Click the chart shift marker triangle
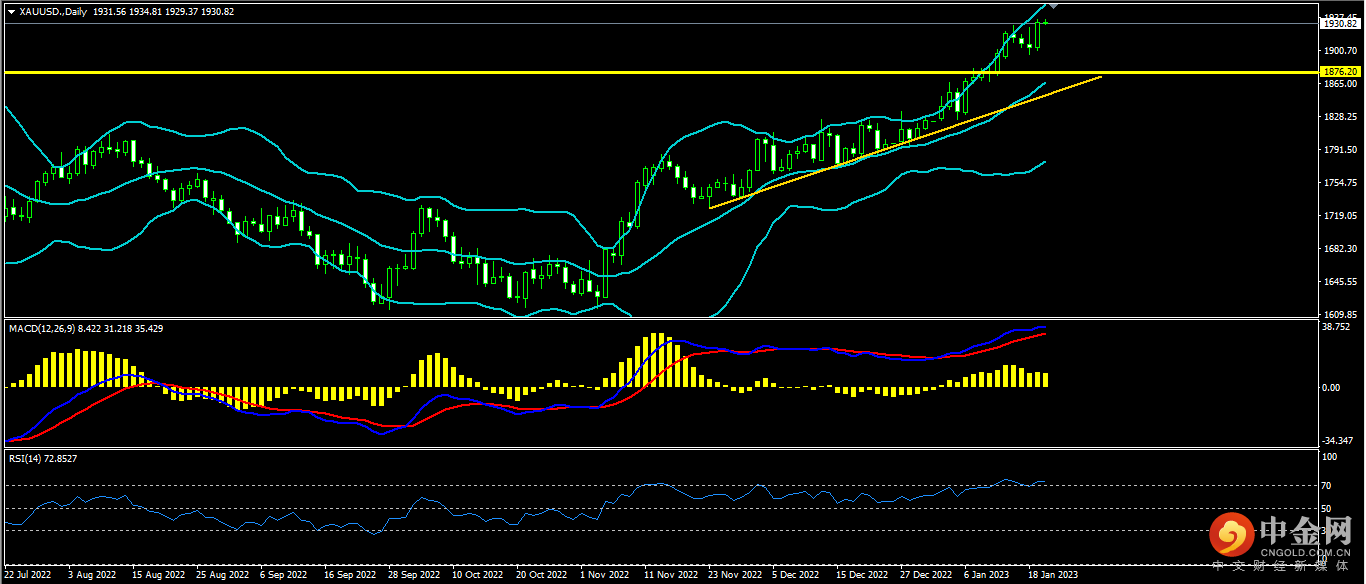1366x584 pixels. coord(1053,6)
